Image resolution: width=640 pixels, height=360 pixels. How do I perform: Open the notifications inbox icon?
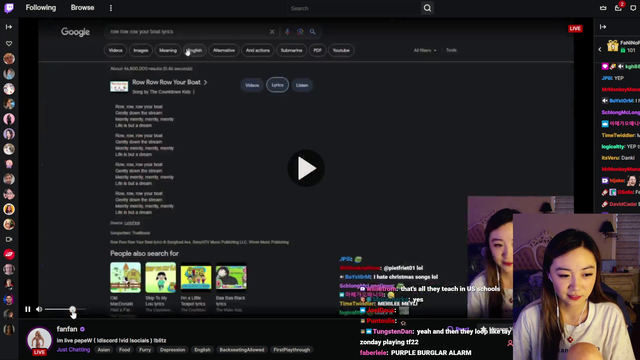pyautogui.click(x=618, y=8)
